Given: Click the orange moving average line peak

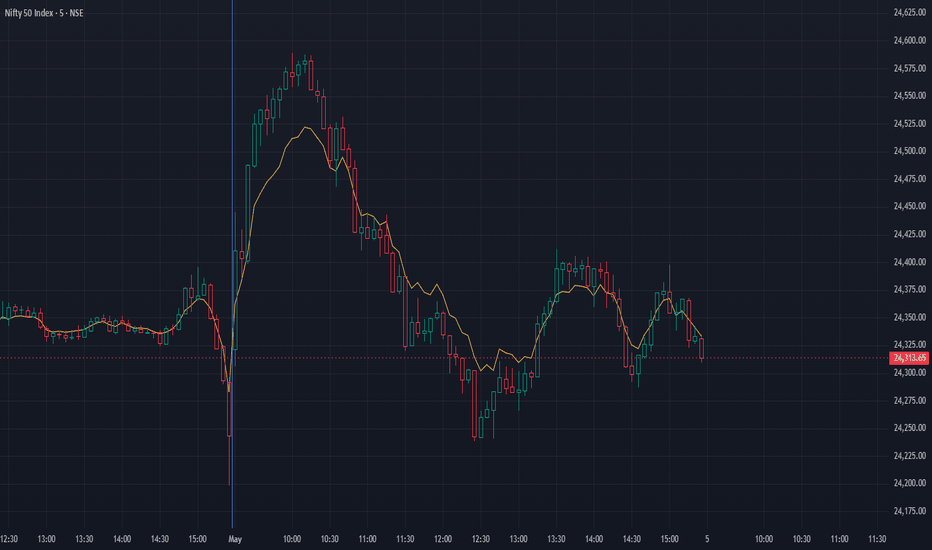Looking at the screenshot, I should point(306,127).
